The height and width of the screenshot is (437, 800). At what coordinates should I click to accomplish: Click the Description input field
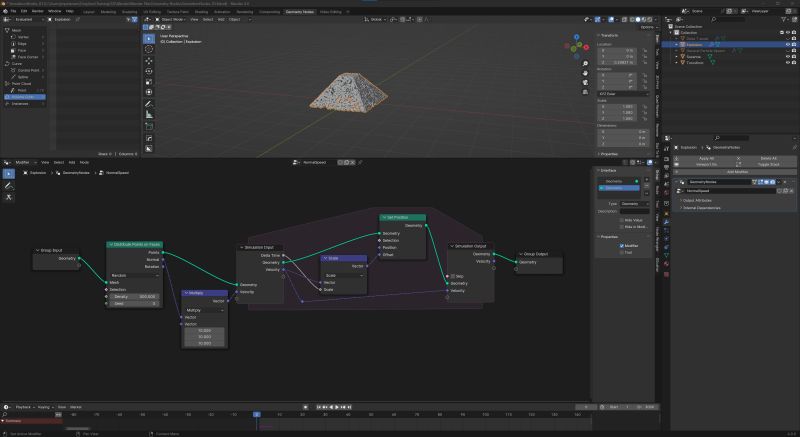point(634,211)
